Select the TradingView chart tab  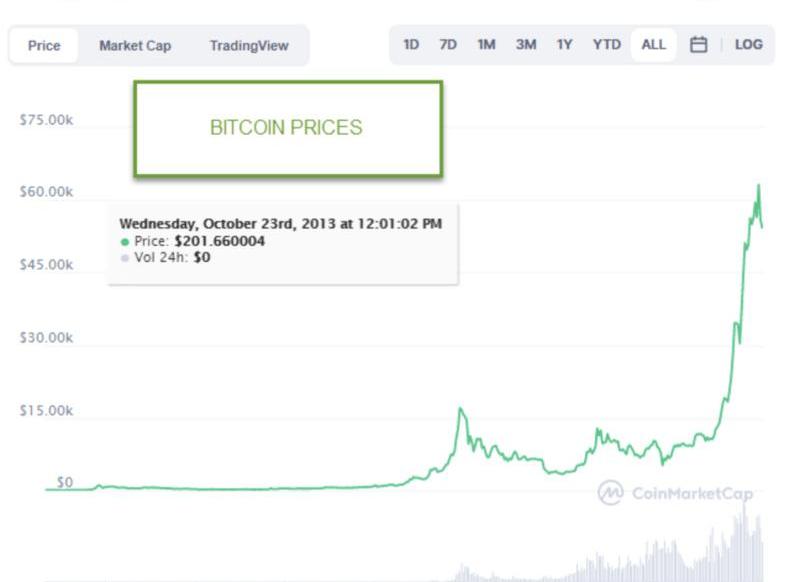tap(249, 46)
